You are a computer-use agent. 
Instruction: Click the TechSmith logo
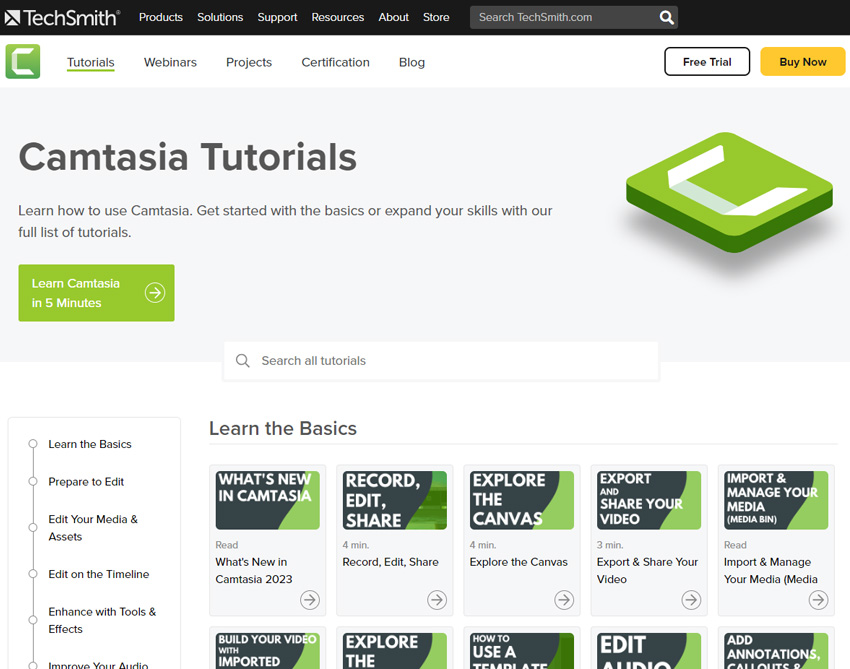62,18
